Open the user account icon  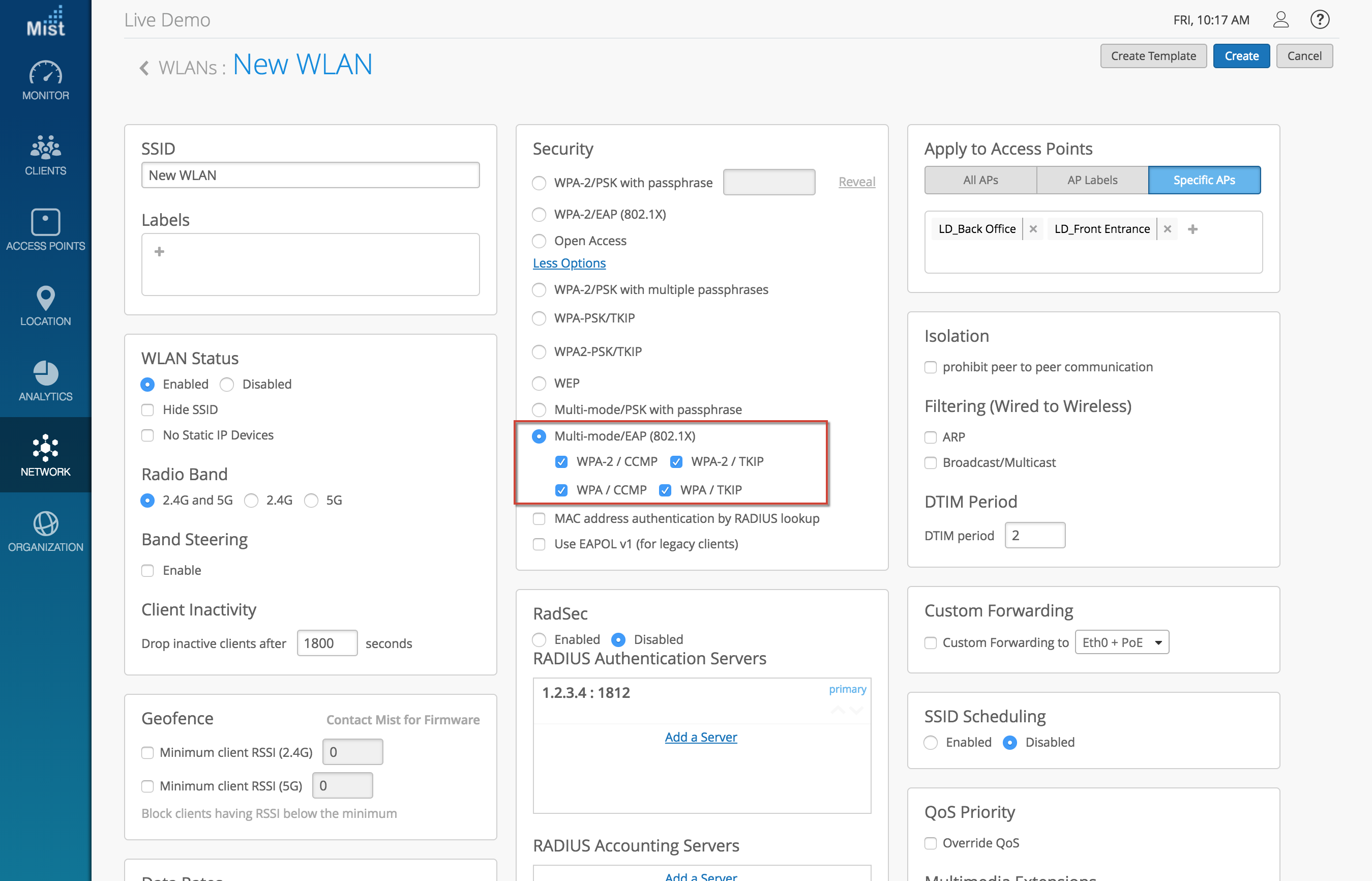(1280, 20)
